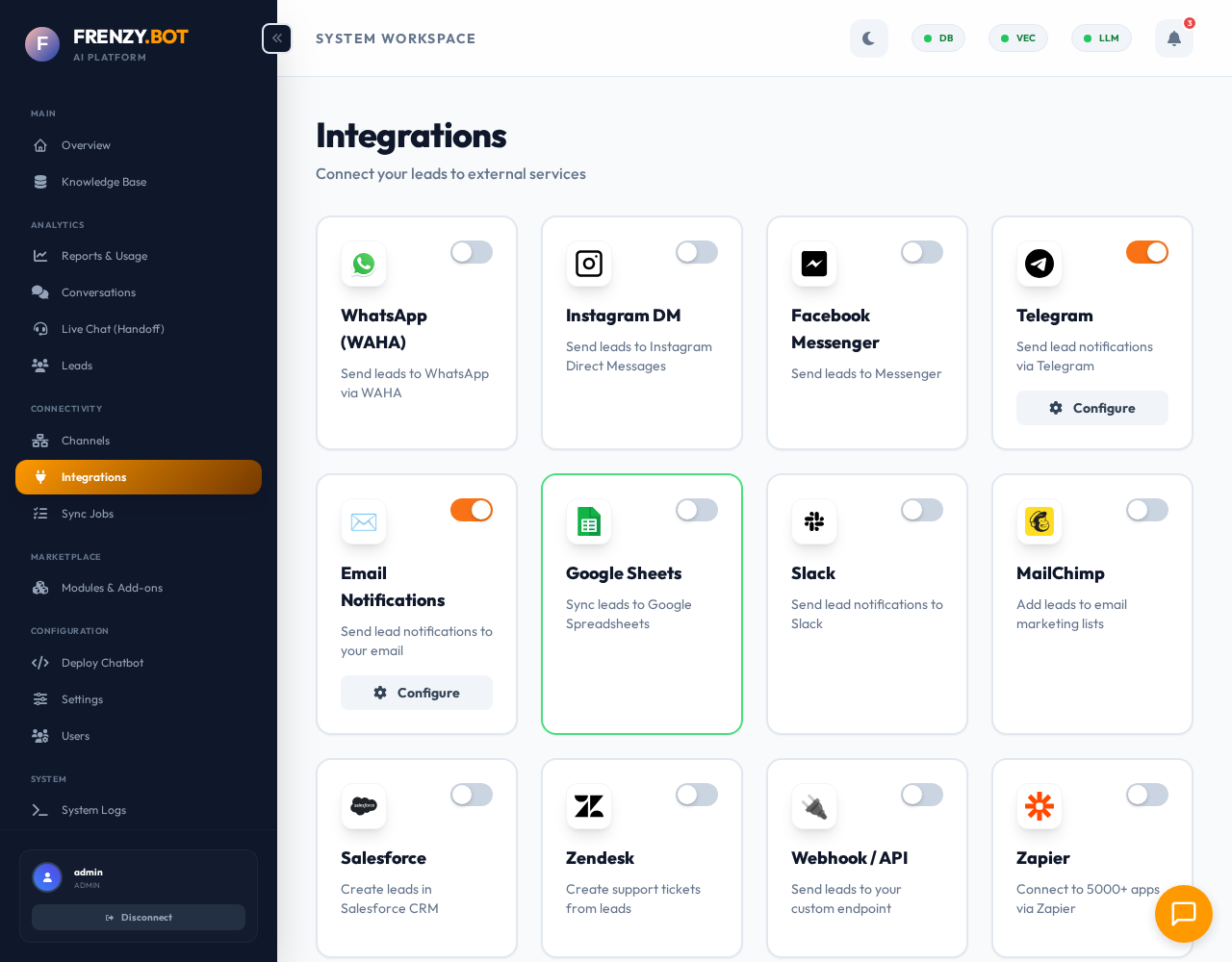
Task: Click the Slack integration icon
Action: point(814,521)
